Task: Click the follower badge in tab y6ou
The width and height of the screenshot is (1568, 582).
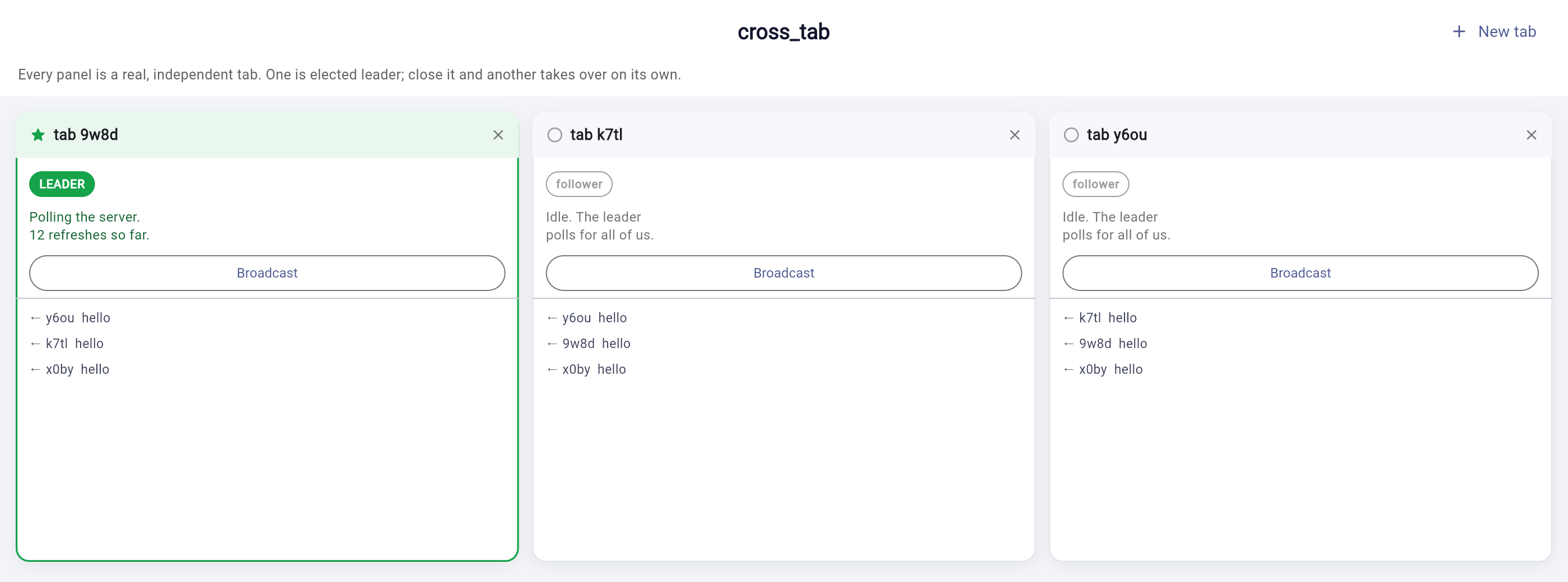Action: (1096, 184)
